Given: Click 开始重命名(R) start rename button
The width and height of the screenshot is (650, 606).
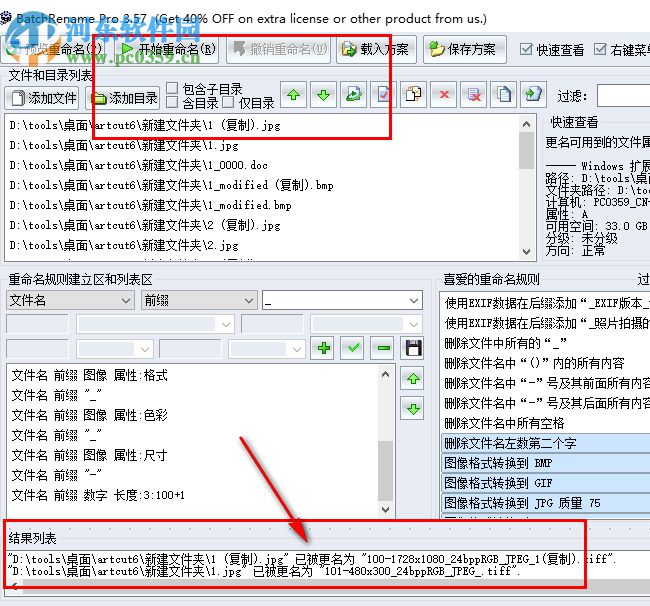Looking at the screenshot, I should click(x=166, y=49).
